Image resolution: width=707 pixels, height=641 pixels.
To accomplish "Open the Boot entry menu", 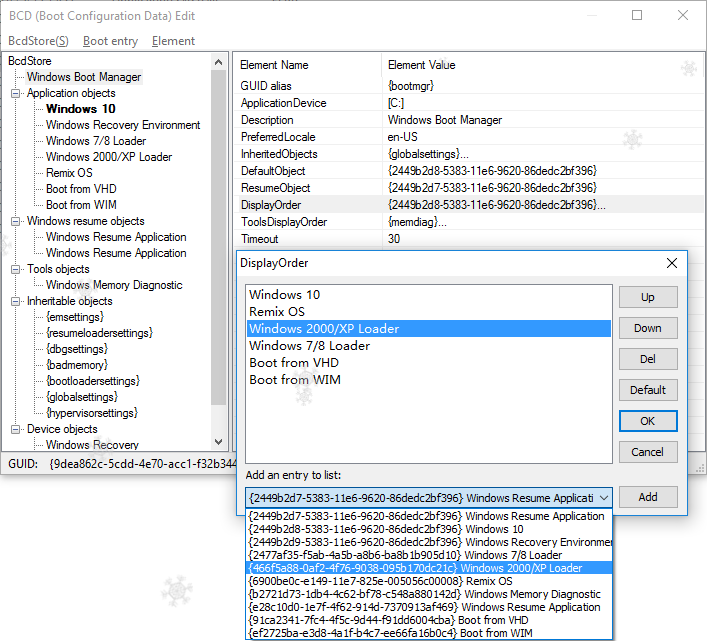I will coord(110,41).
